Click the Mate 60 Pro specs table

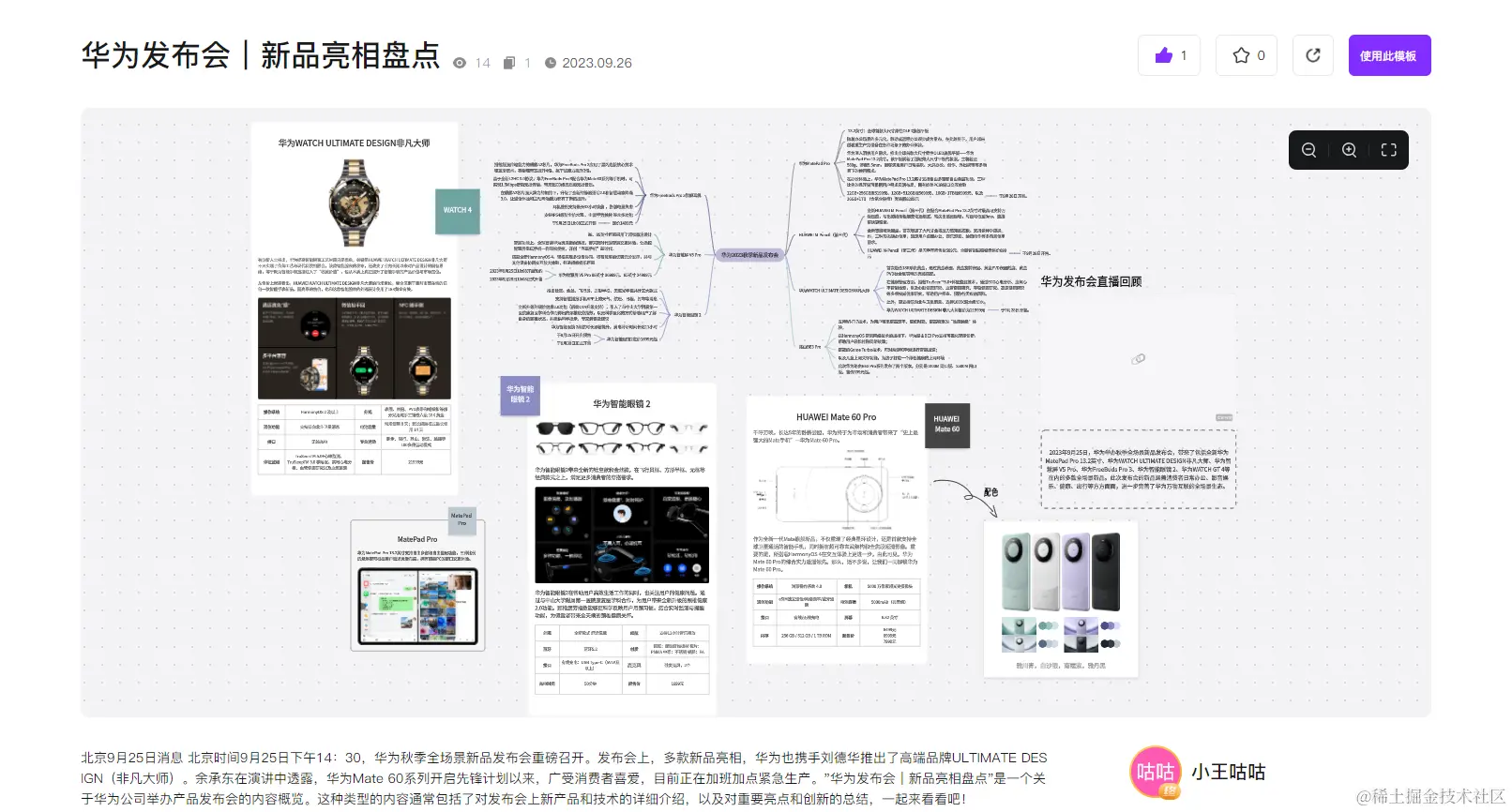click(837, 613)
